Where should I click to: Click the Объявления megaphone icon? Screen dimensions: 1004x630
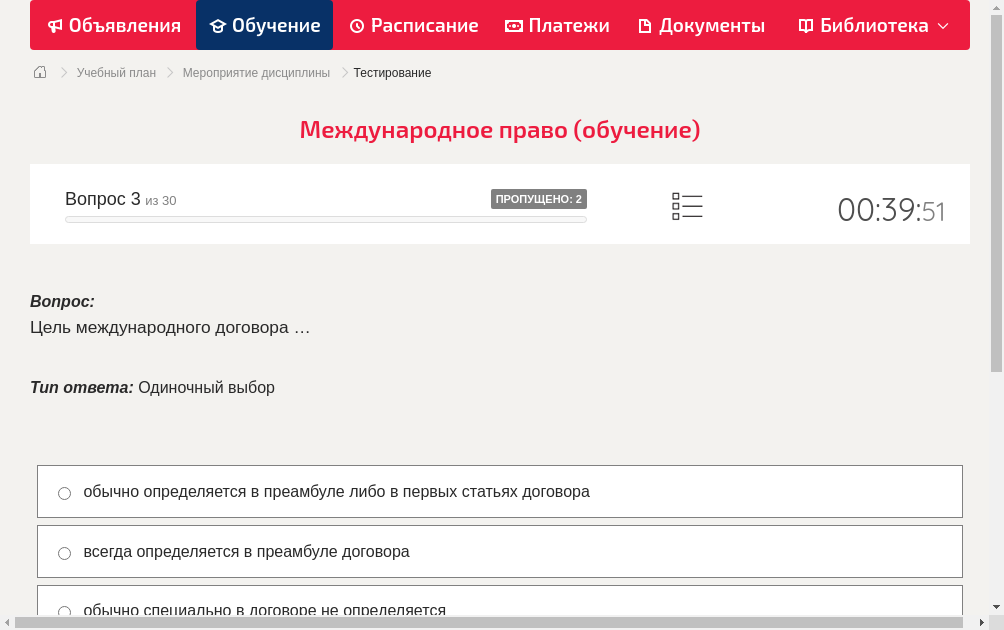pos(55,25)
